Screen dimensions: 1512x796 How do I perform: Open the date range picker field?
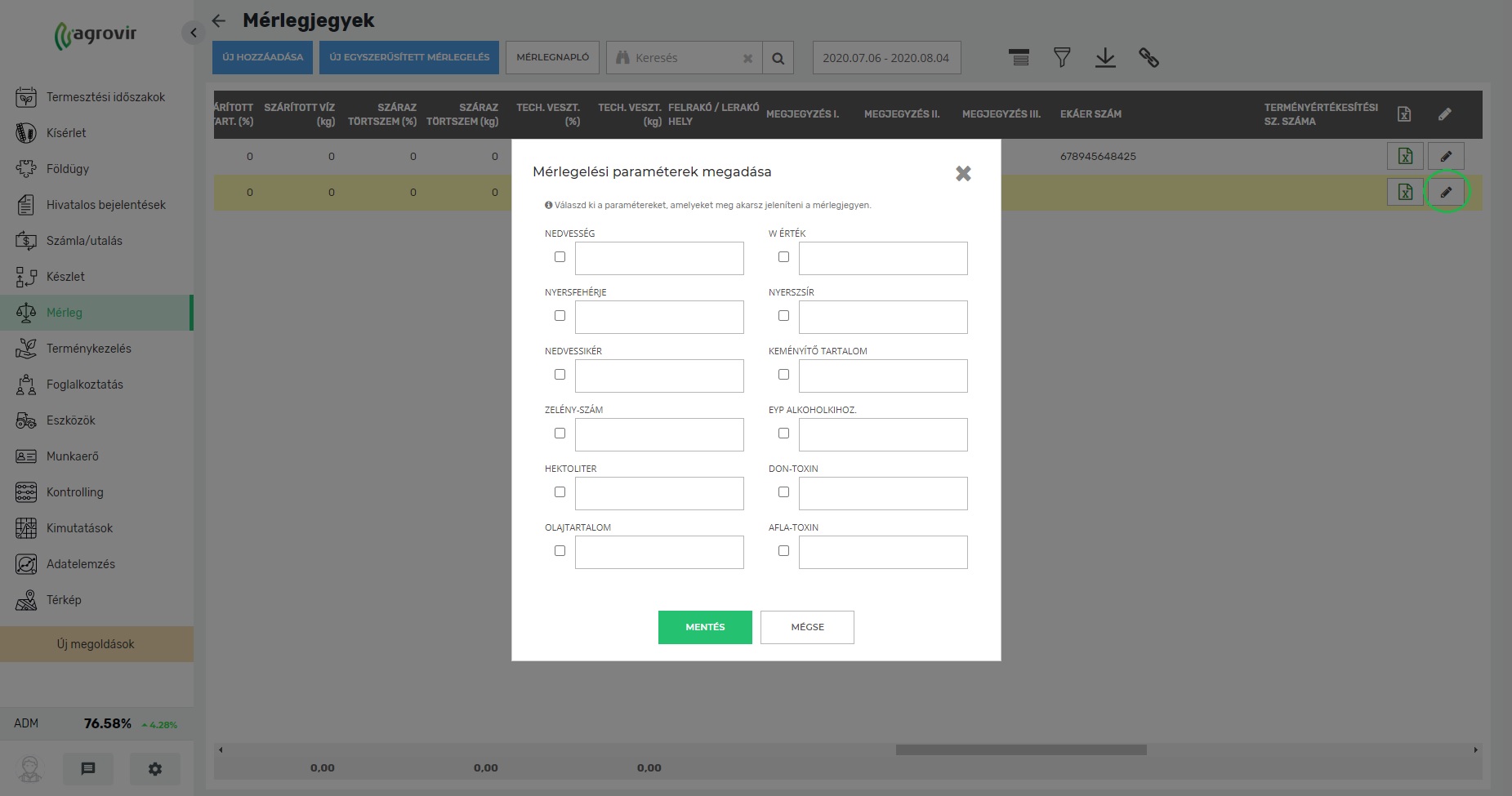(886, 58)
